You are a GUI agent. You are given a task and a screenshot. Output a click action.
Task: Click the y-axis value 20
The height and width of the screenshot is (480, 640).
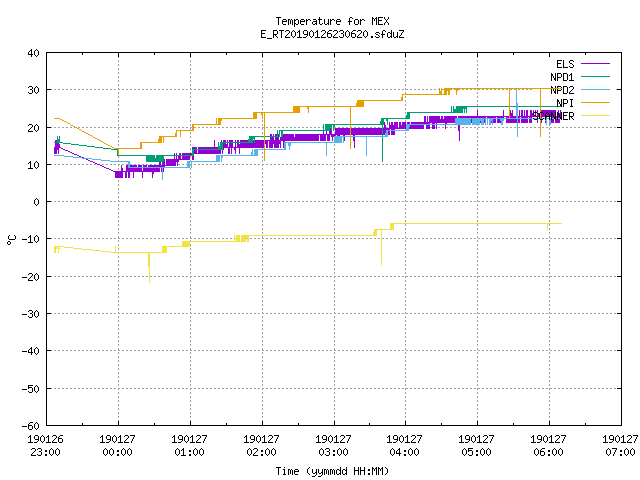coord(33,128)
